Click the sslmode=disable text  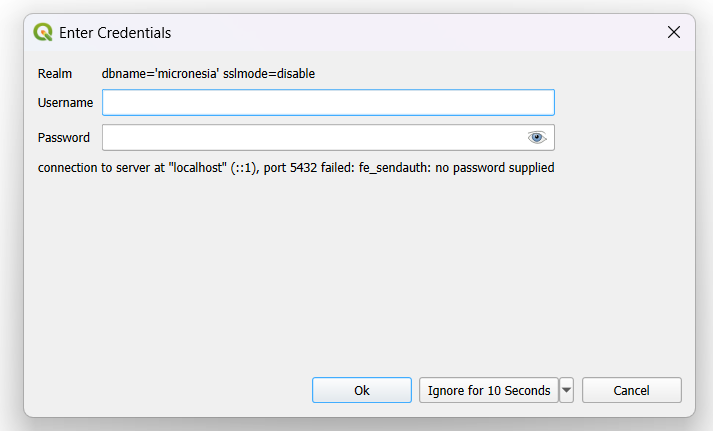click(x=269, y=74)
